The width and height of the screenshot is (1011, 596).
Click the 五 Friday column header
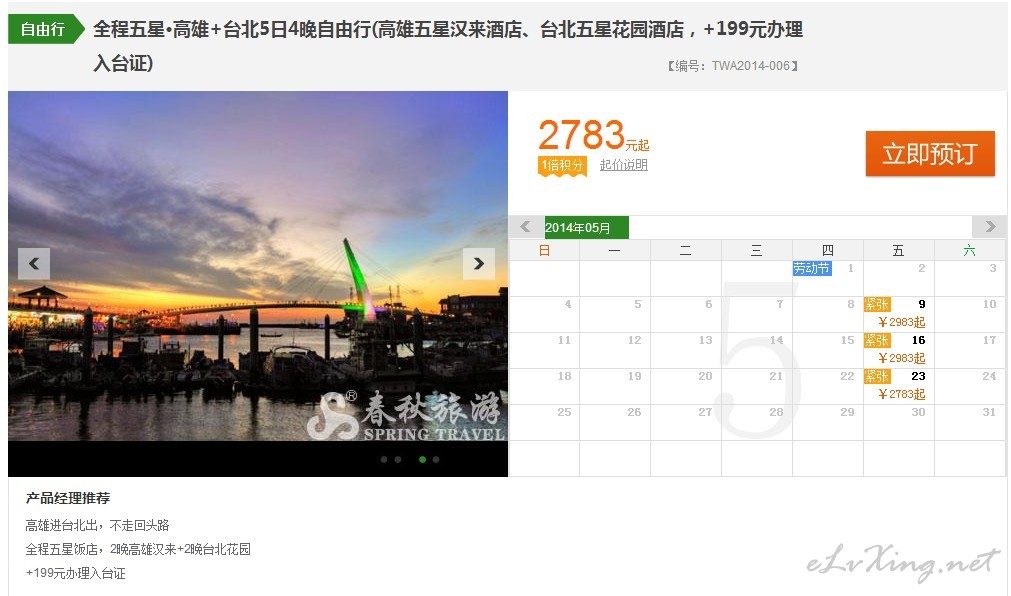[899, 250]
